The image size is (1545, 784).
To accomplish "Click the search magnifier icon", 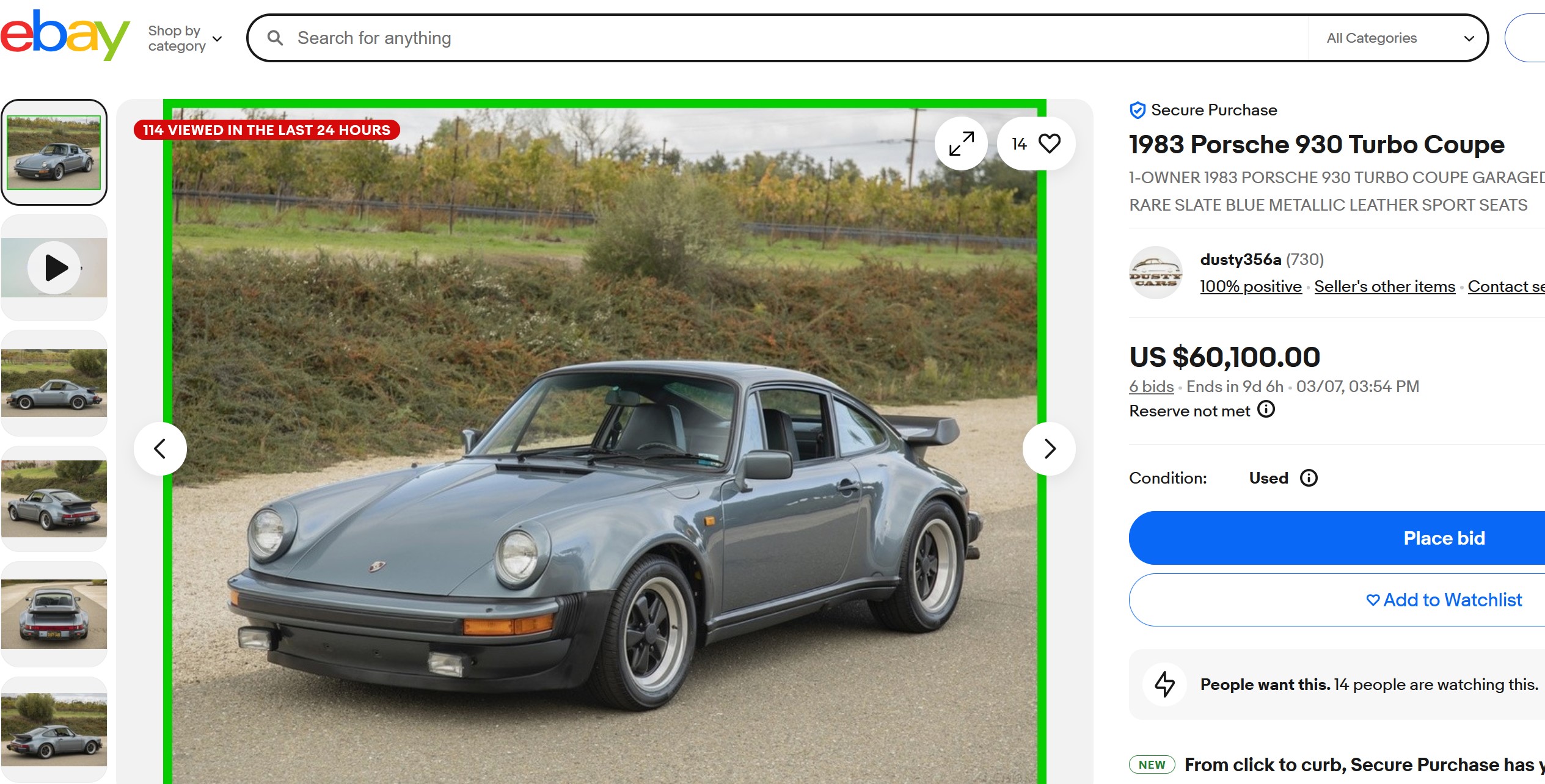I will tap(276, 38).
